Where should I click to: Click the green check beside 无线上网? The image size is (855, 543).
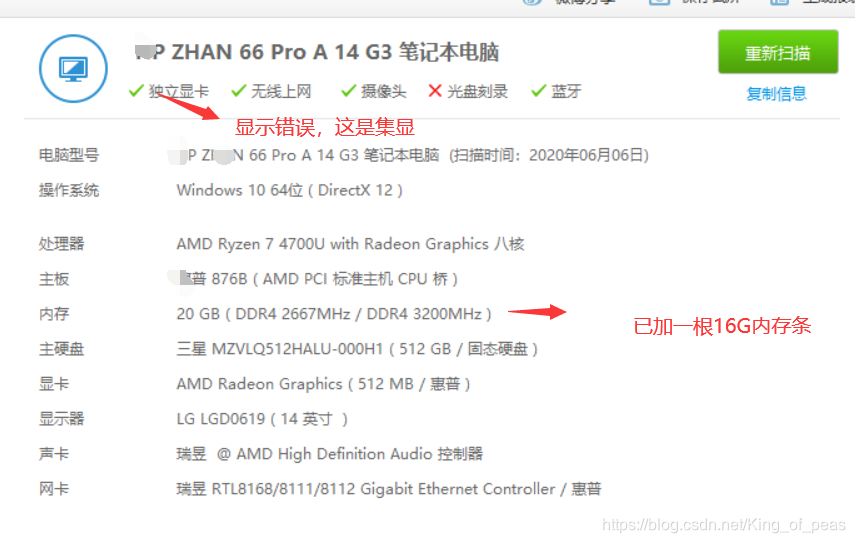point(239,90)
